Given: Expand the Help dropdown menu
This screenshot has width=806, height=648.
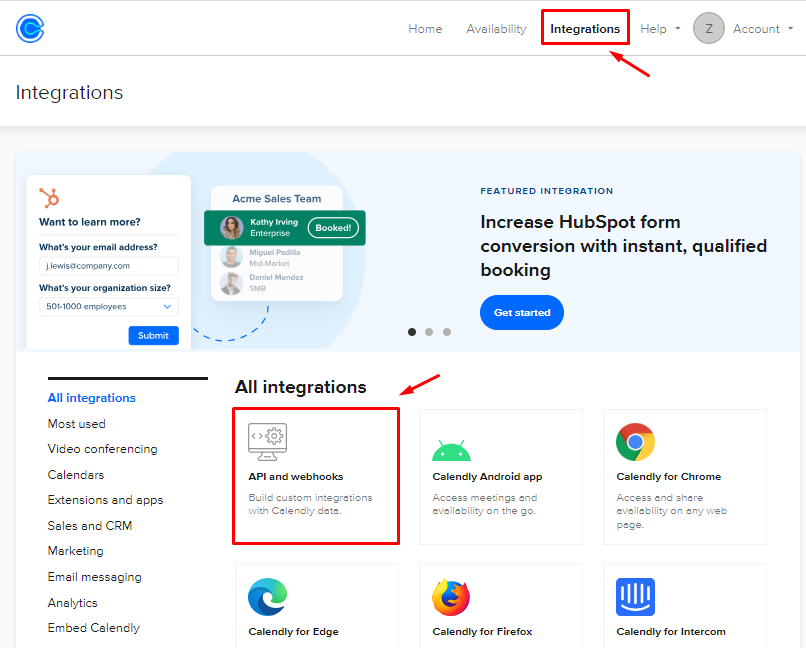Looking at the screenshot, I should click(x=660, y=29).
